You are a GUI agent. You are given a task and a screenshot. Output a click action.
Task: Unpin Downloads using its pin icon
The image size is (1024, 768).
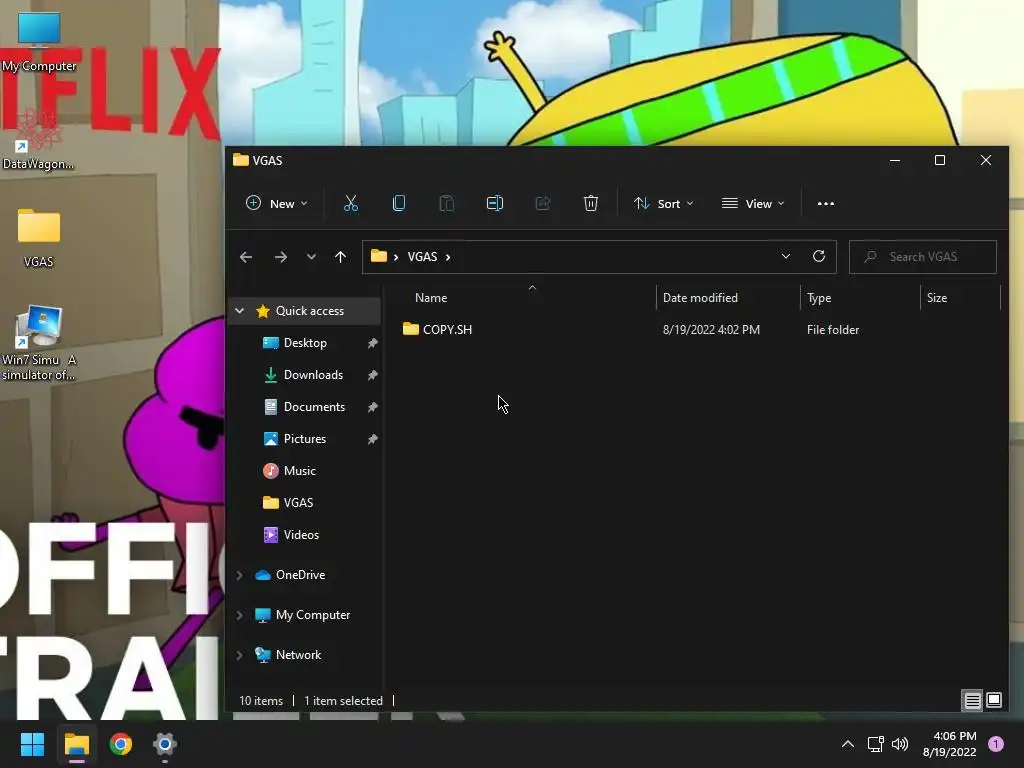pyautogui.click(x=372, y=375)
